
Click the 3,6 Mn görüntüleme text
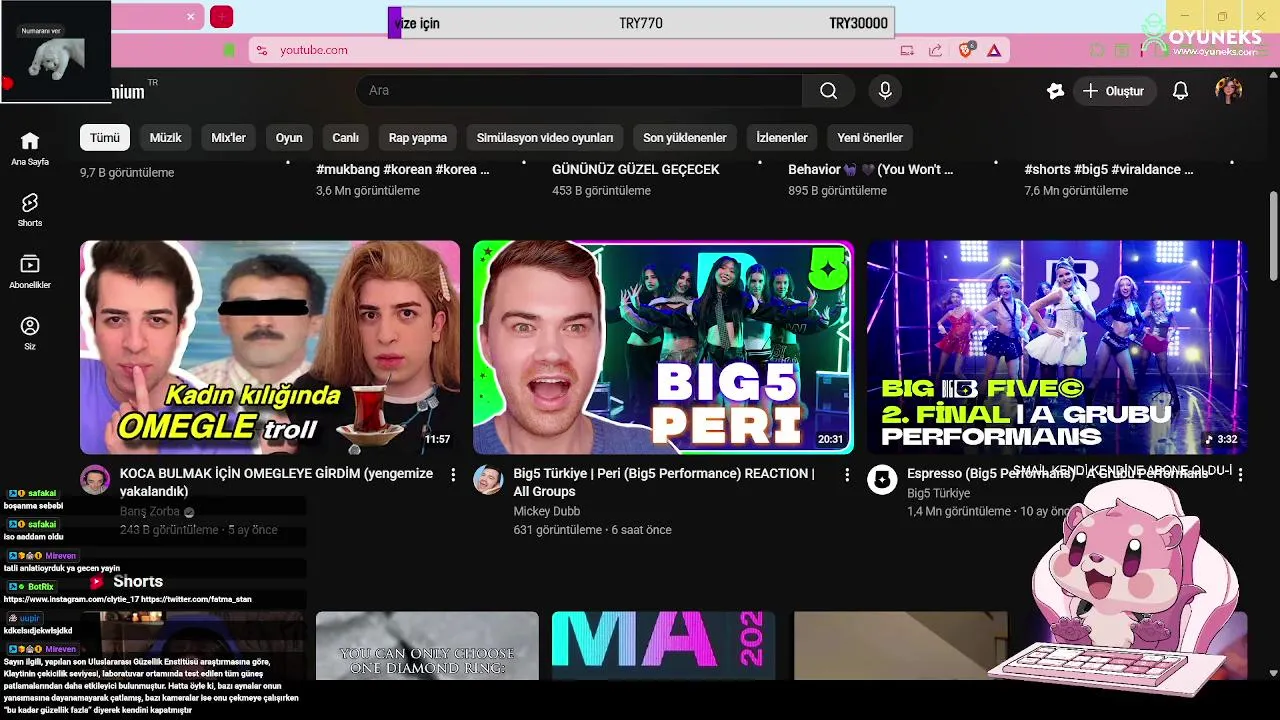pyautogui.click(x=368, y=191)
